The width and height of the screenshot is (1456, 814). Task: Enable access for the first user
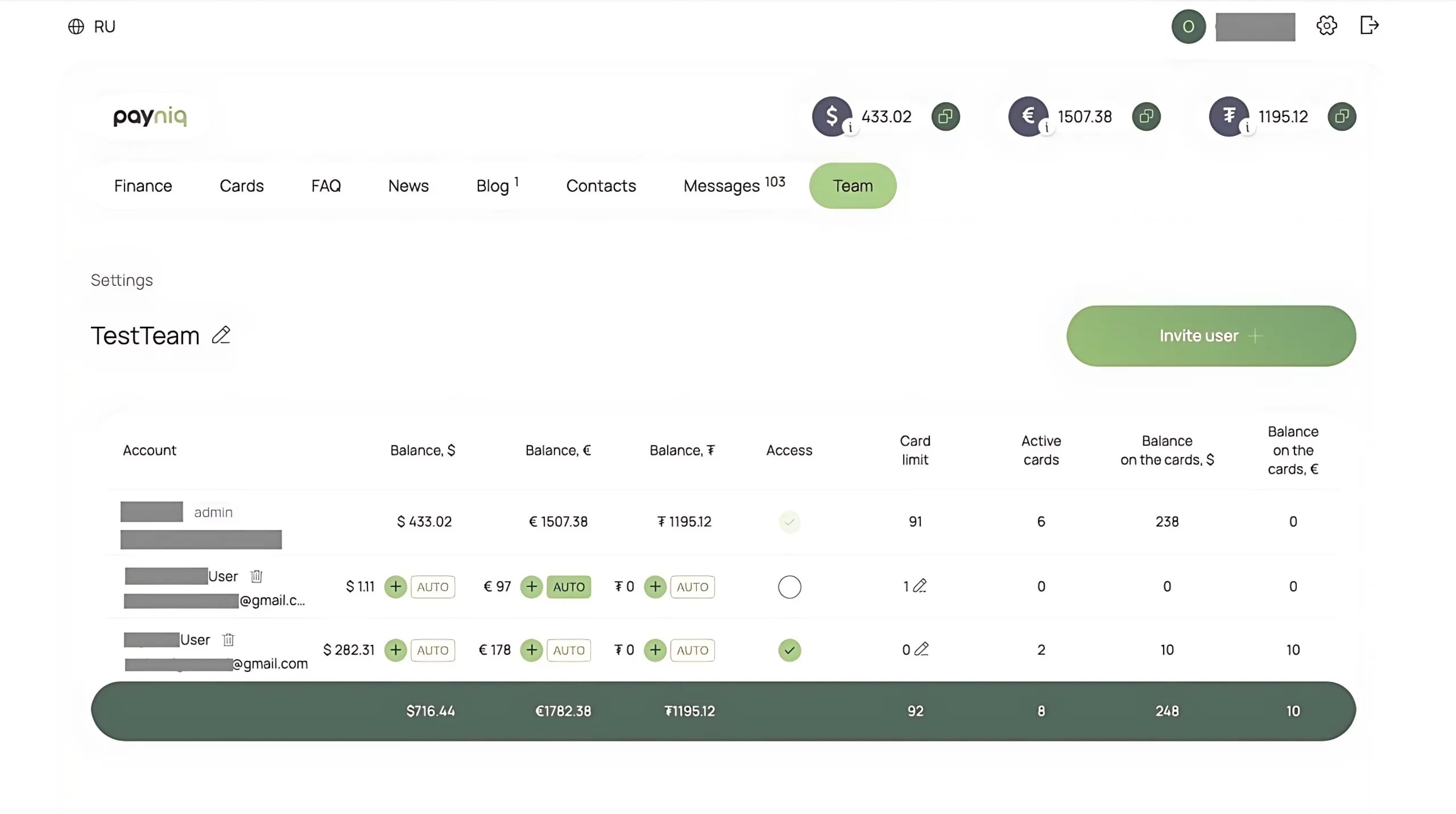[x=789, y=587]
